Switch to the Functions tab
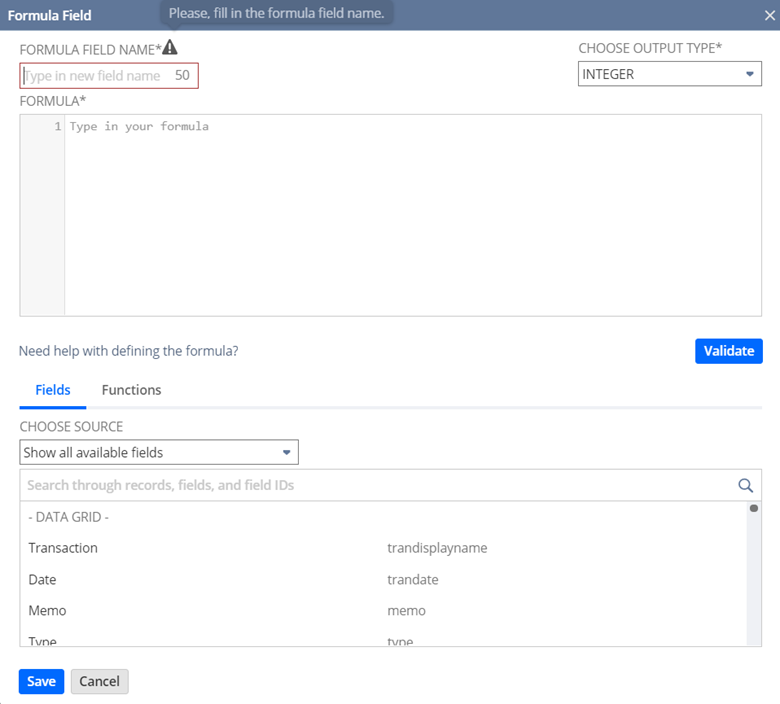This screenshot has width=780, height=704. tap(131, 390)
